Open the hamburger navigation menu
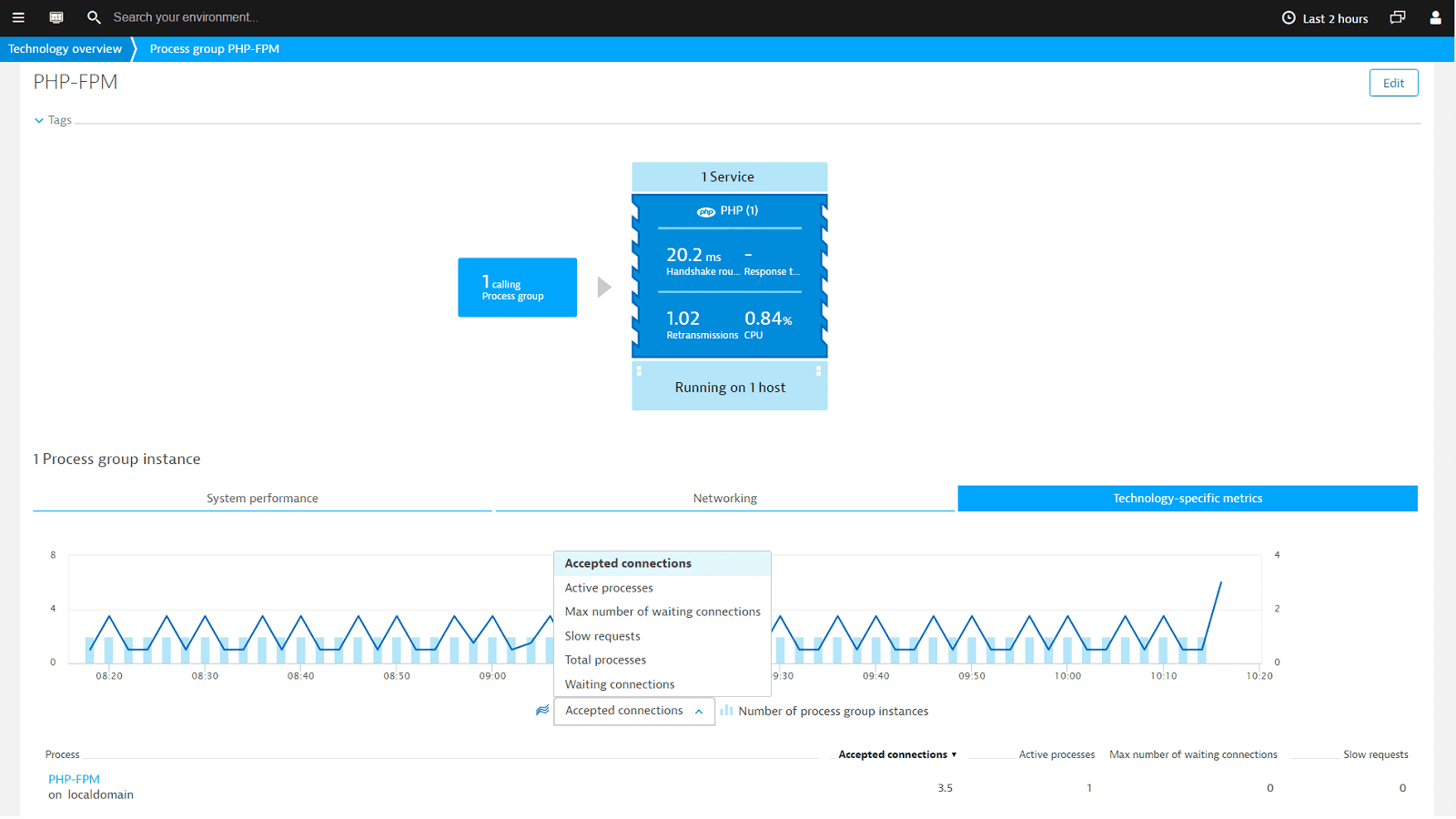Viewport: 1456px width, 819px height. (18, 17)
